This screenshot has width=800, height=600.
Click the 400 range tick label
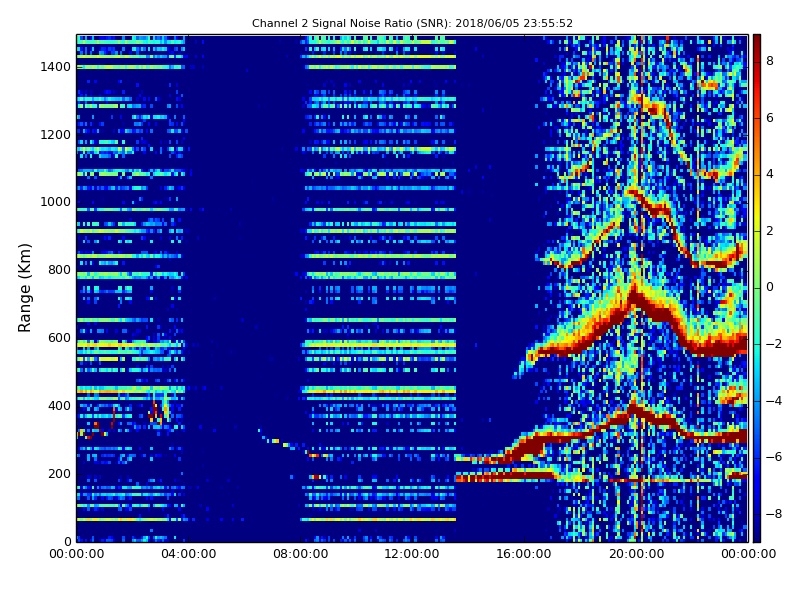tap(59, 406)
